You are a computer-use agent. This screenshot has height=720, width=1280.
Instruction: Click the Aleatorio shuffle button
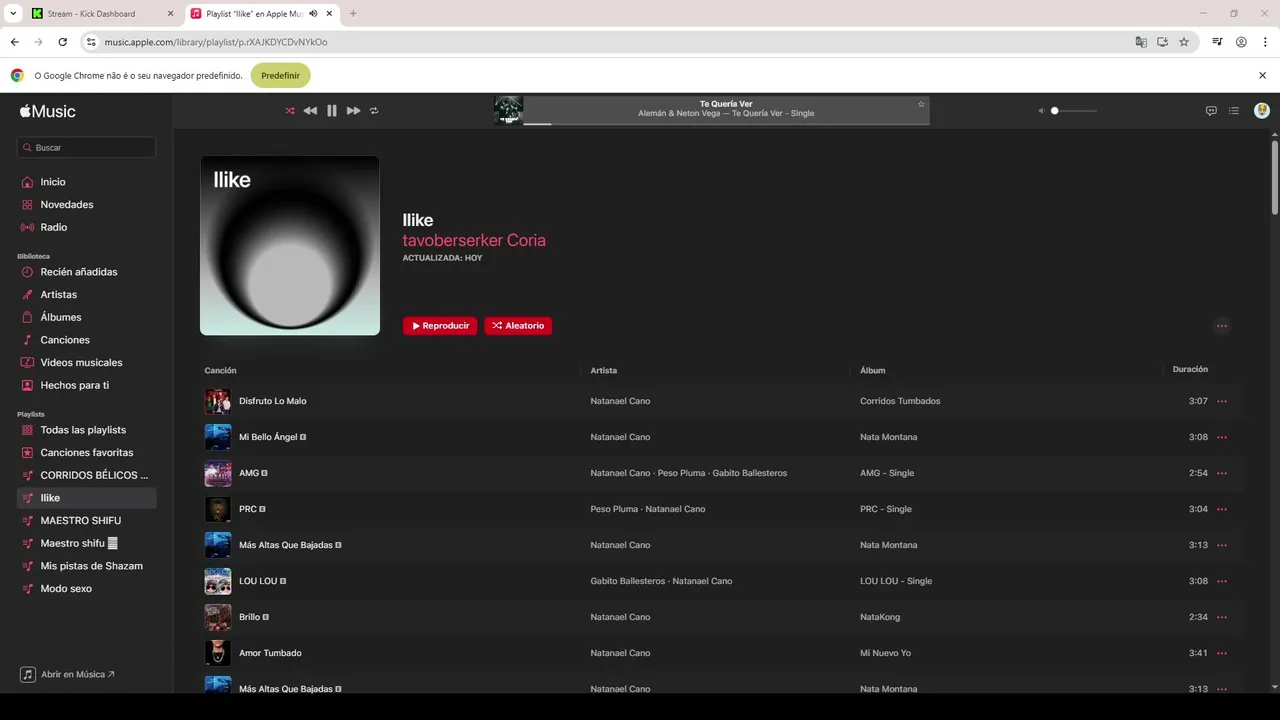tap(518, 326)
